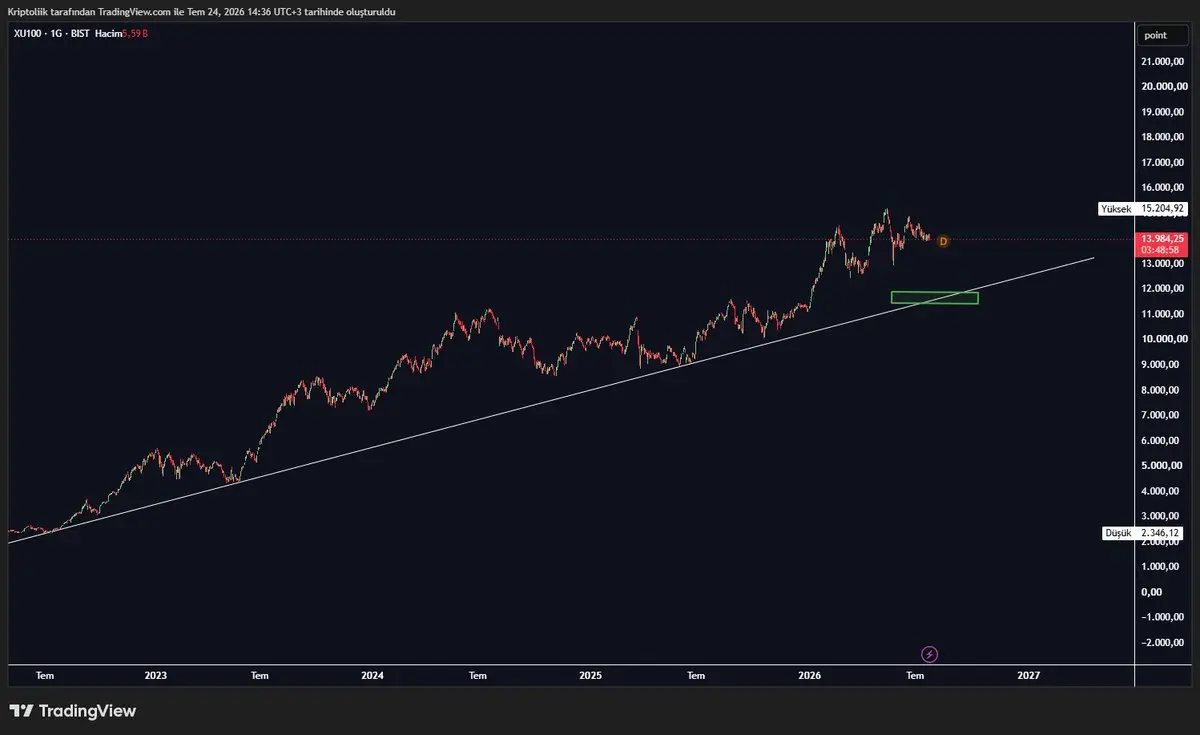Click the 2024 label on time axis
The image size is (1200, 735).
click(x=372, y=676)
